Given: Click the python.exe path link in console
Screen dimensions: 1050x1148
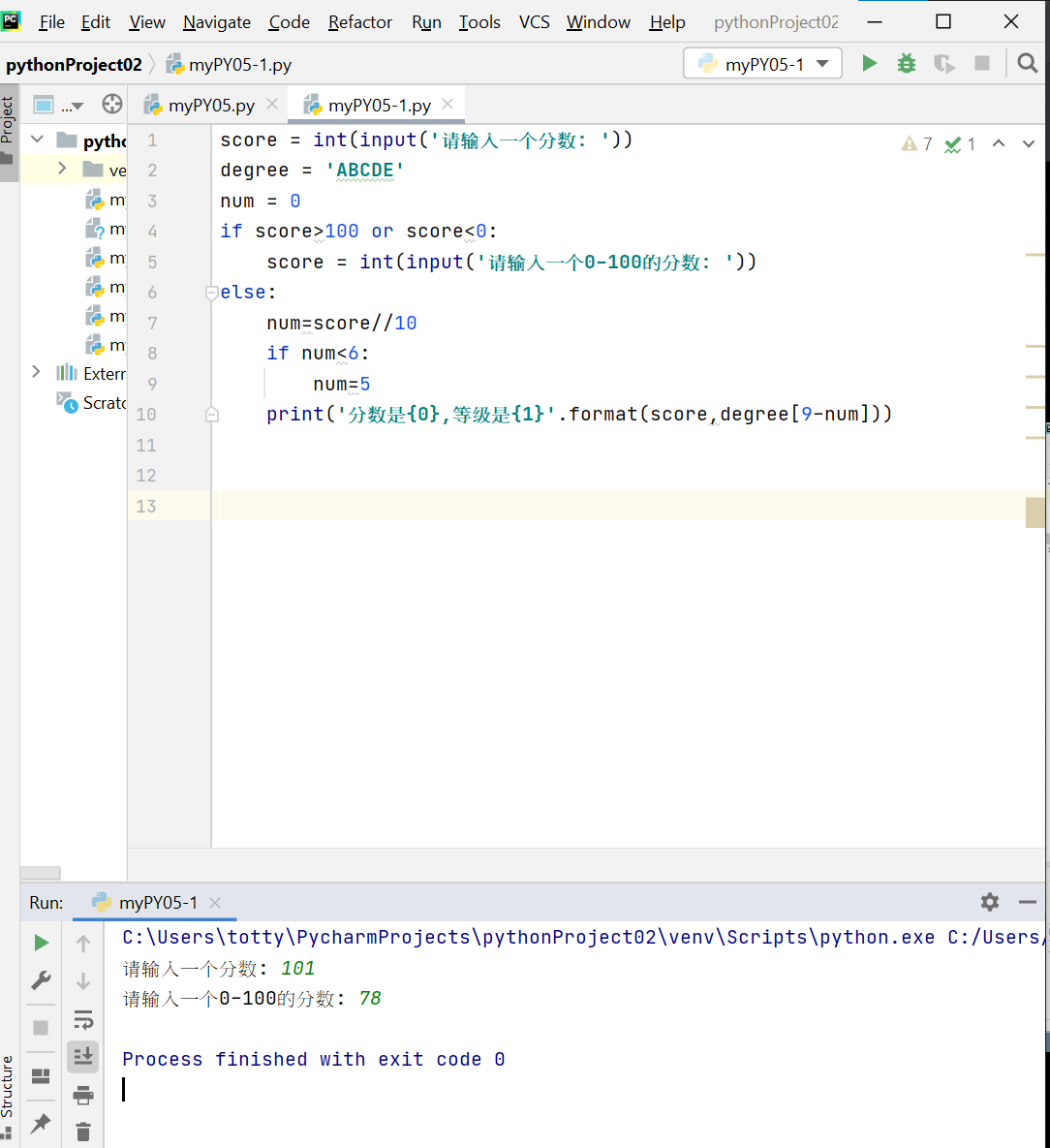Looking at the screenshot, I should pos(528,938).
